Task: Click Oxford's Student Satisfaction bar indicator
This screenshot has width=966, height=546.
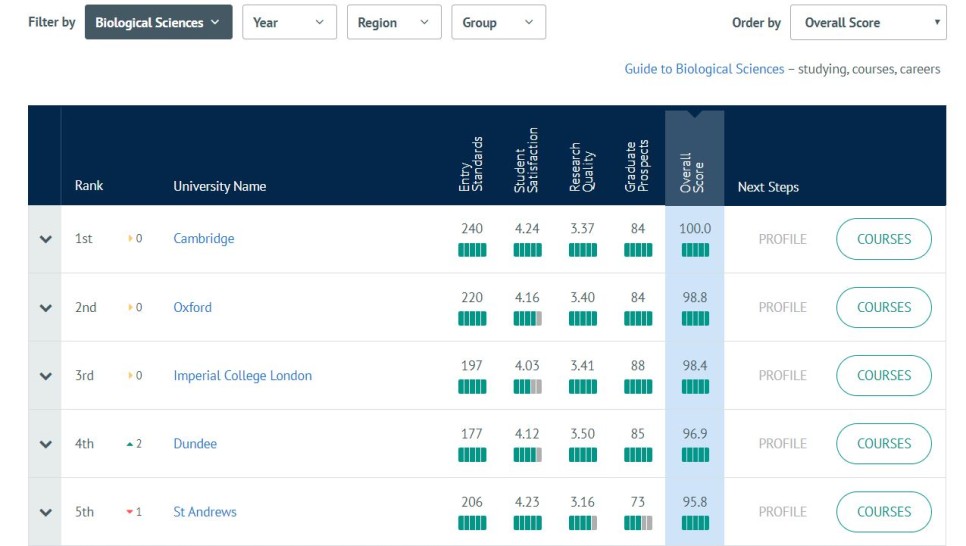Action: (x=527, y=319)
